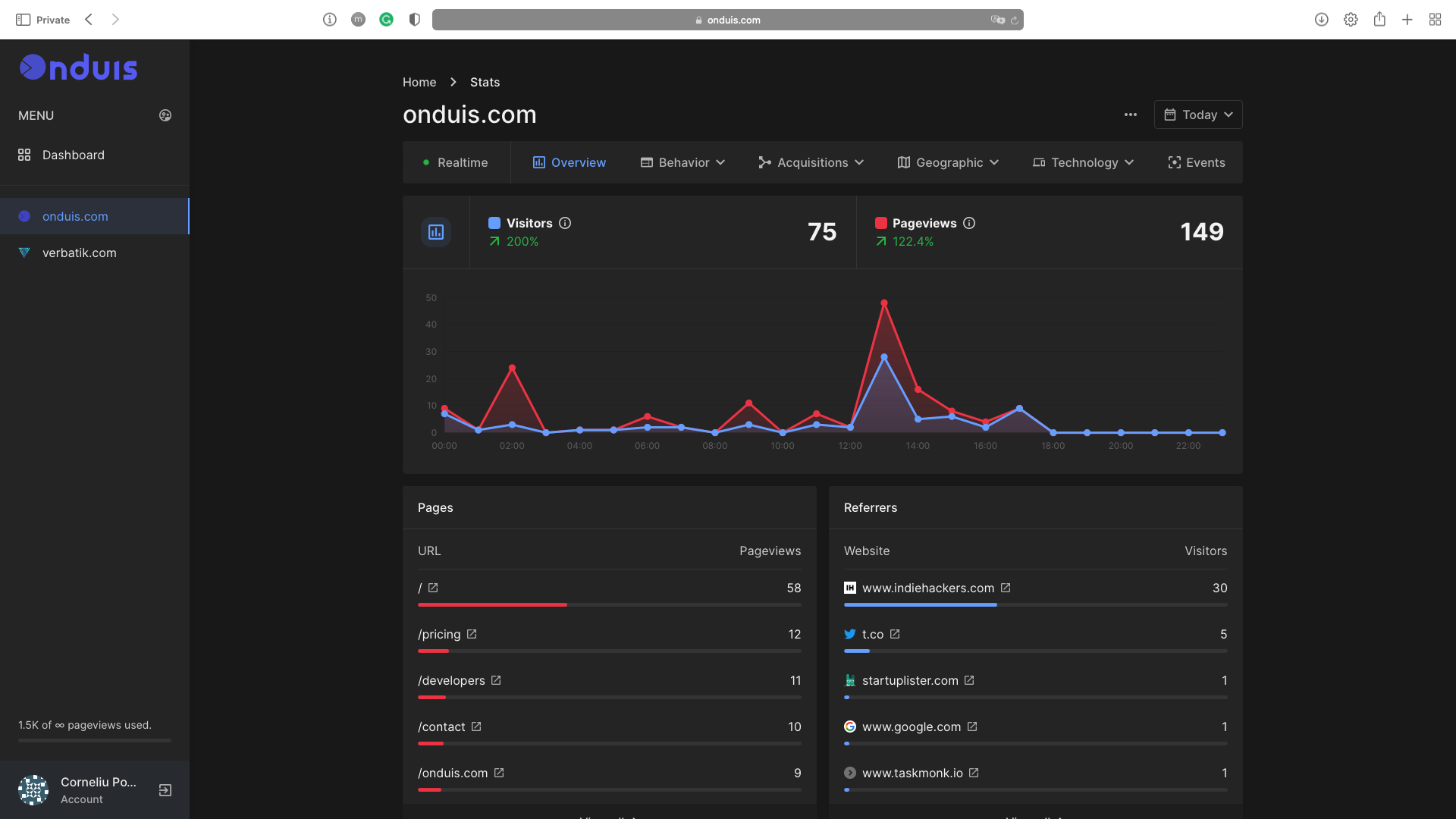1456x819 pixels.
Task: Click the Visitors count 75
Action: point(822,231)
